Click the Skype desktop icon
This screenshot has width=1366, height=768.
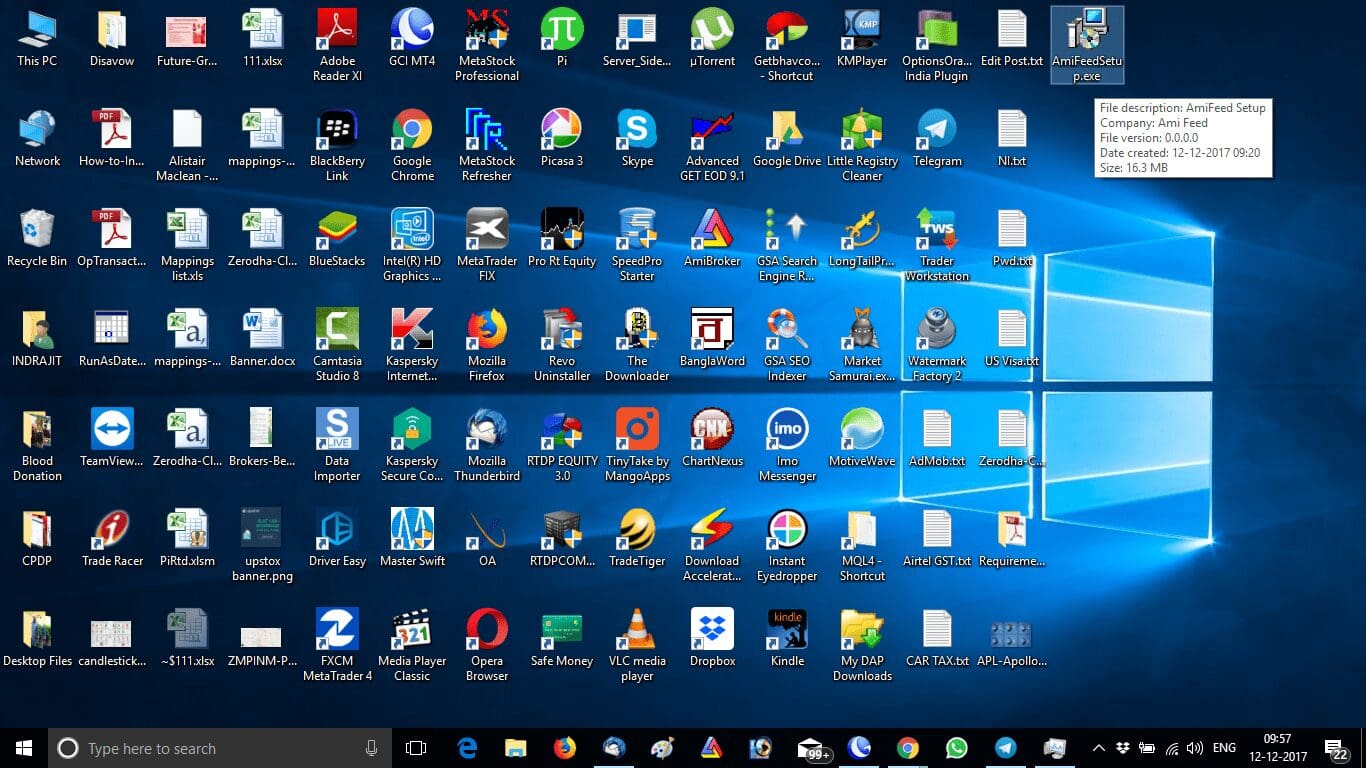(637, 138)
